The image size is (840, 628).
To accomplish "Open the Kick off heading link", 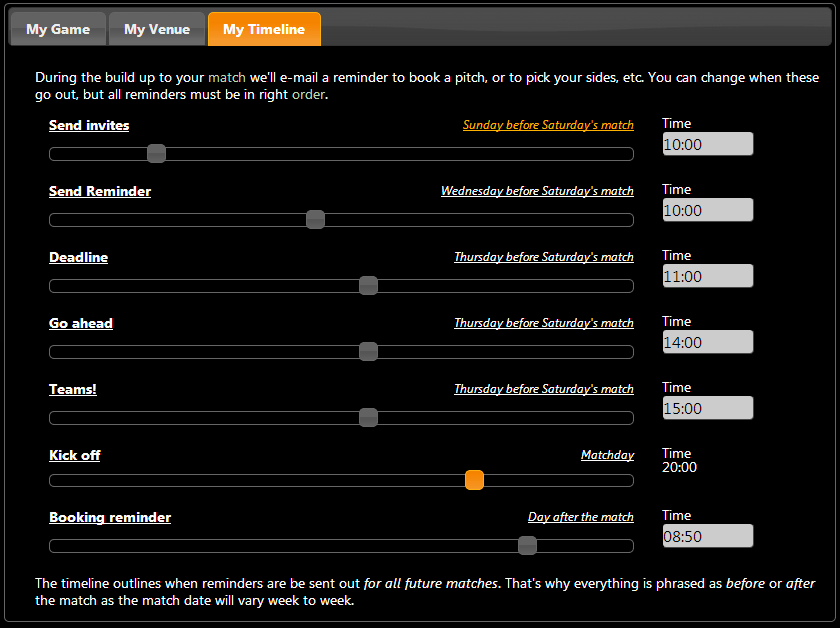I will click(x=74, y=455).
